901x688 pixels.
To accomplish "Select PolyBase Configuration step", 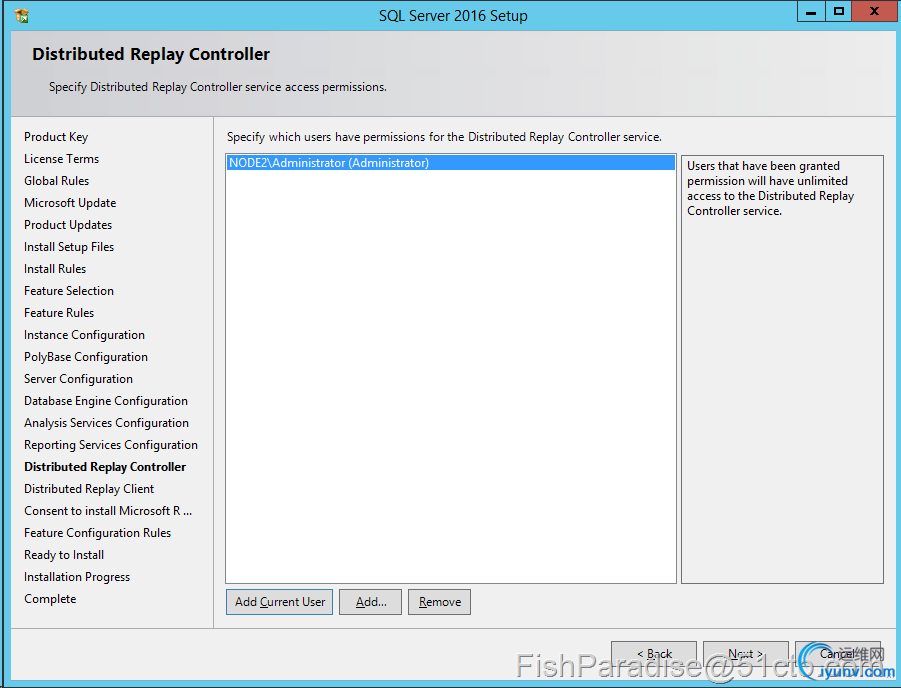I will (x=86, y=357).
